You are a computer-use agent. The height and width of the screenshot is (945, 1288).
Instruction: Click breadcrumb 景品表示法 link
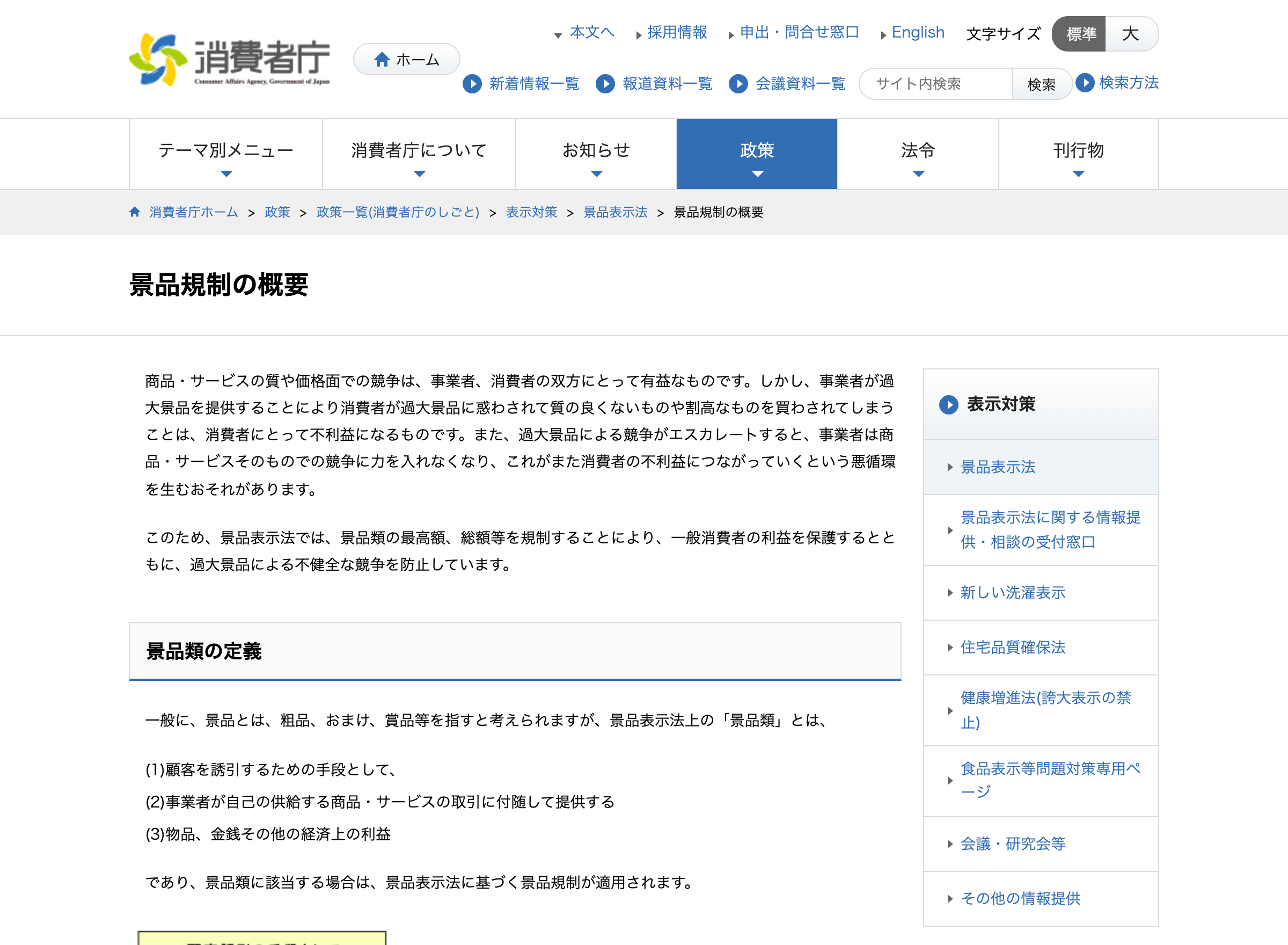pyautogui.click(x=616, y=212)
